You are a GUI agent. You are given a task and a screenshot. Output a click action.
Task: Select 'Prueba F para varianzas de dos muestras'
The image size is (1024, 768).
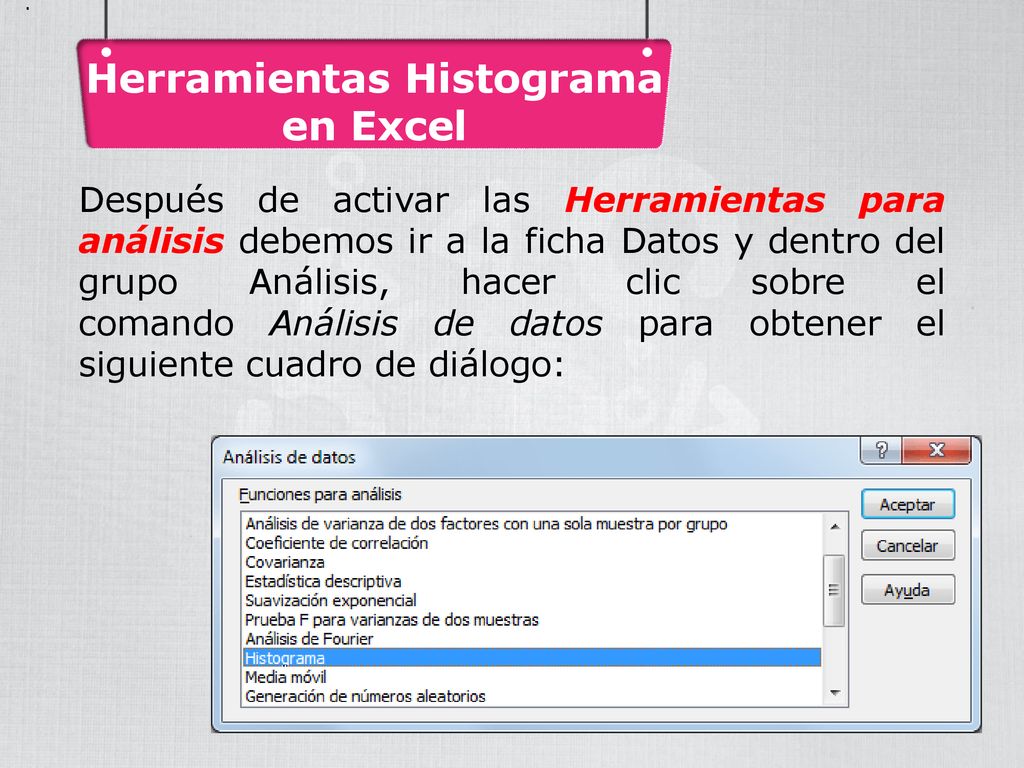coord(532,620)
